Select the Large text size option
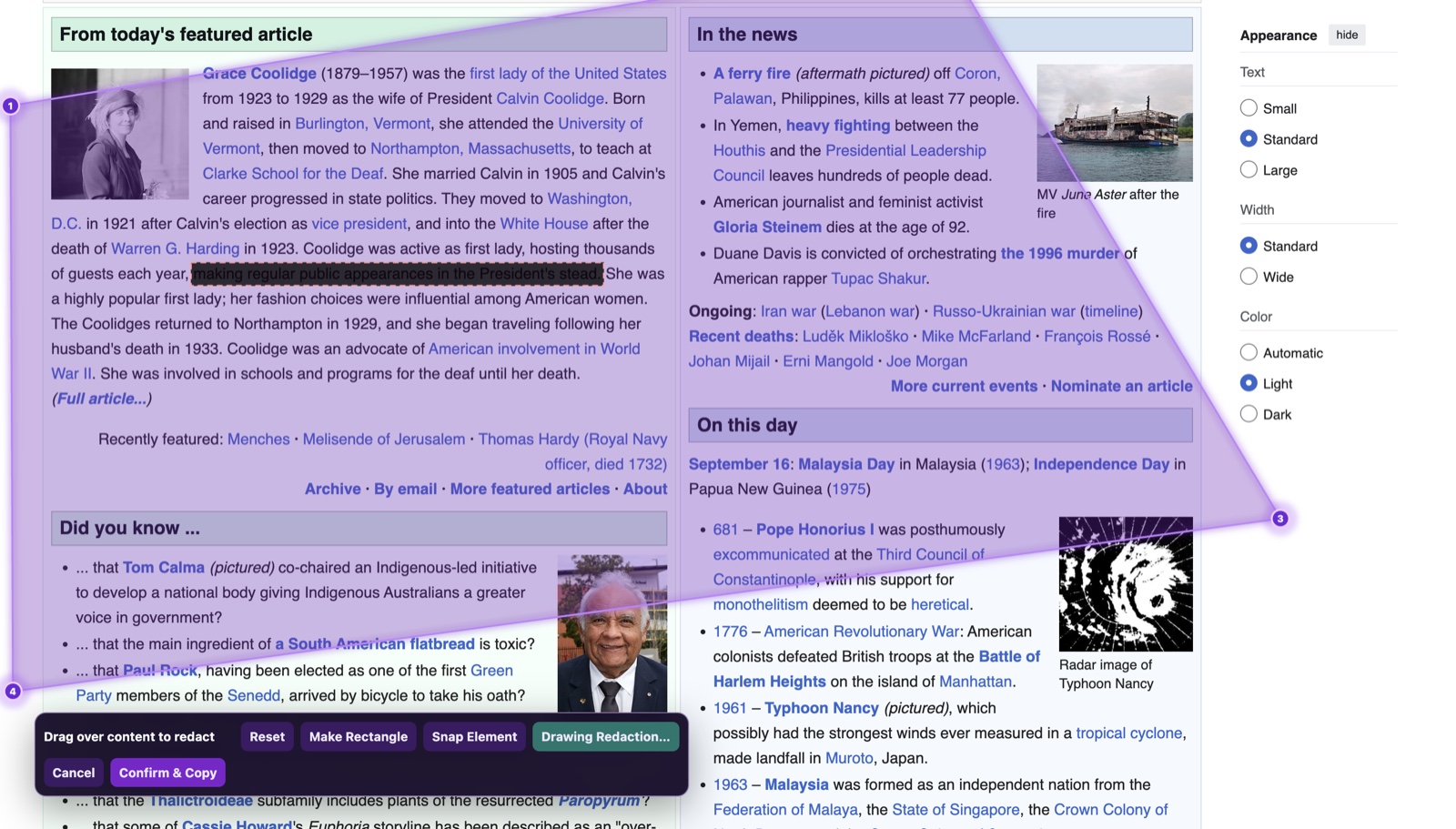The height and width of the screenshot is (829, 1456). (x=1249, y=170)
